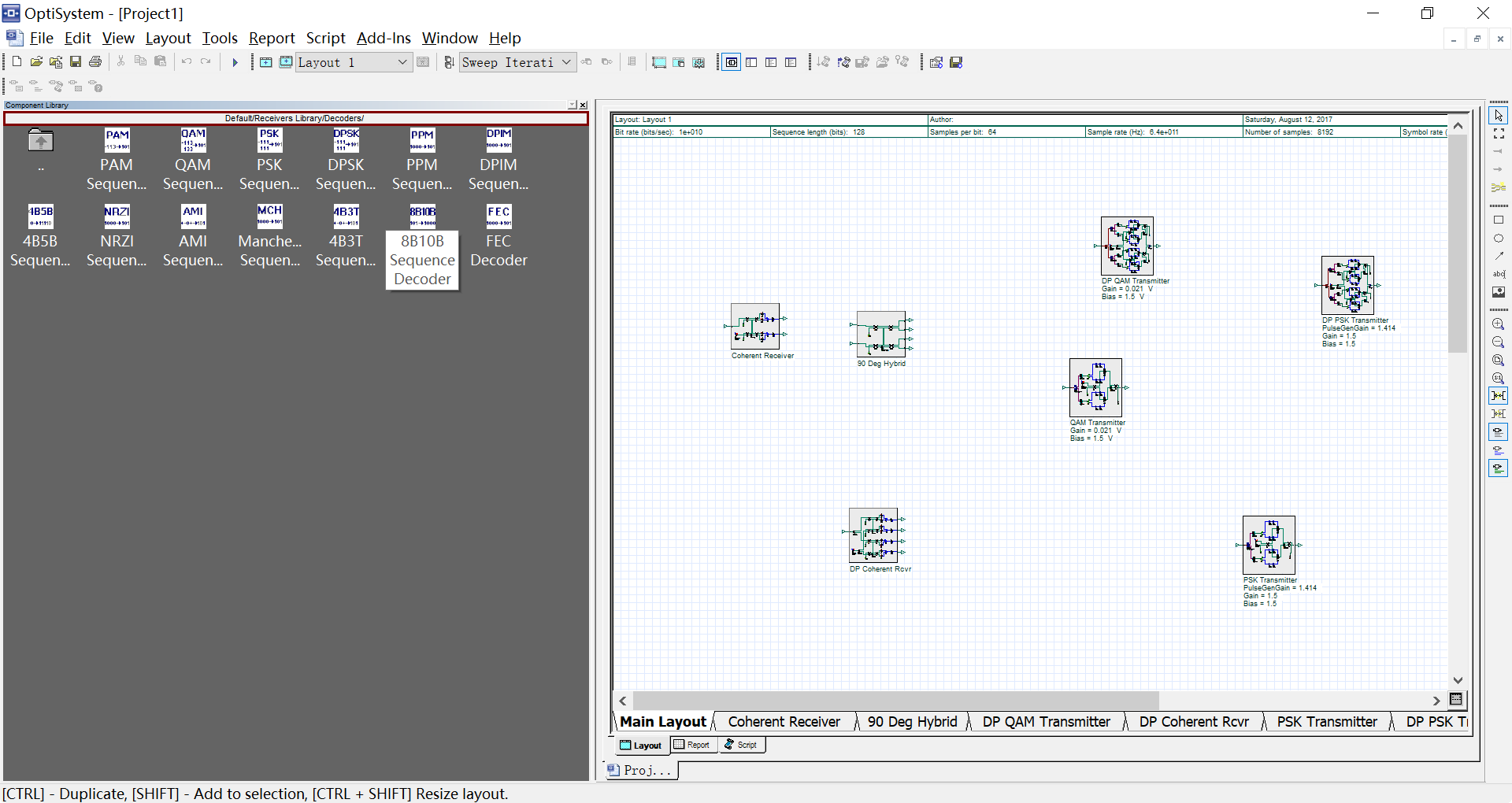
Task: Pick the NRZI Sequence Decoder component
Action: (117, 236)
